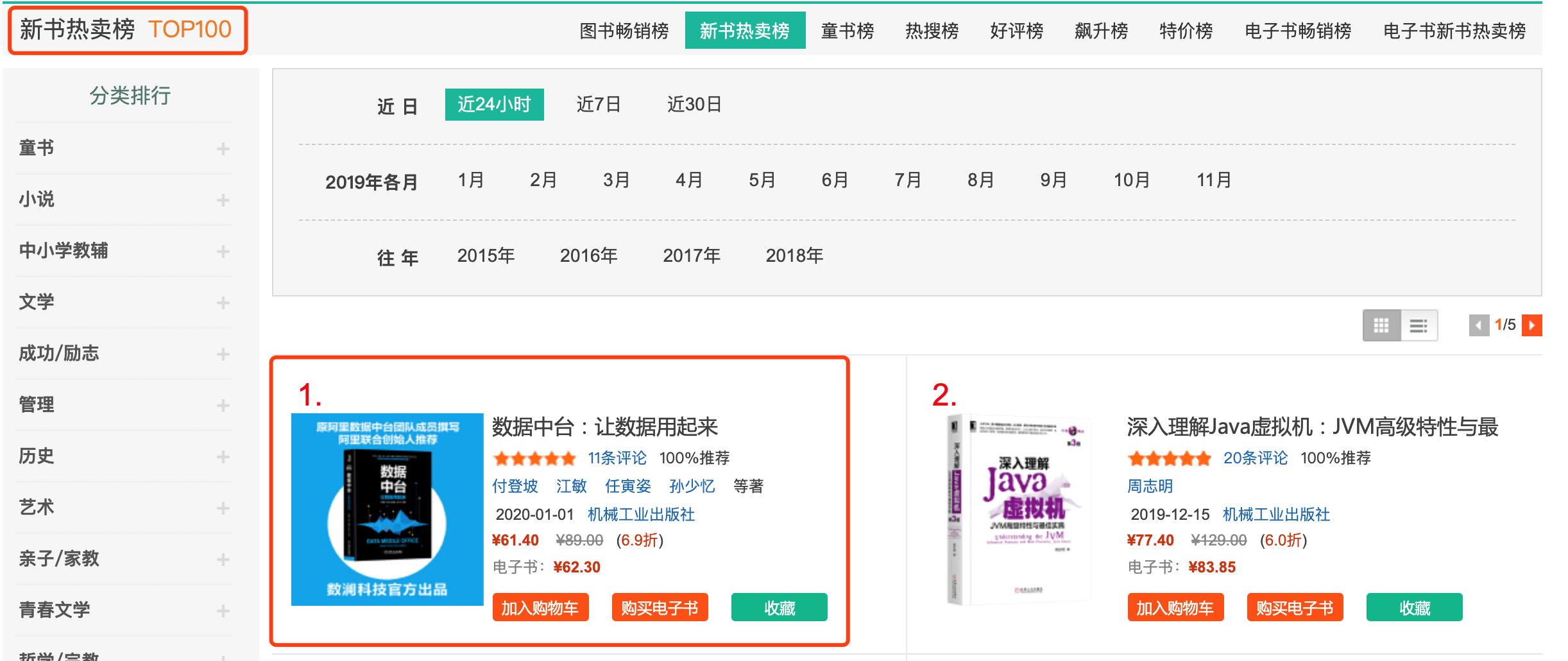
Task: Open the 飙升榜 tab
Action: tap(1101, 31)
